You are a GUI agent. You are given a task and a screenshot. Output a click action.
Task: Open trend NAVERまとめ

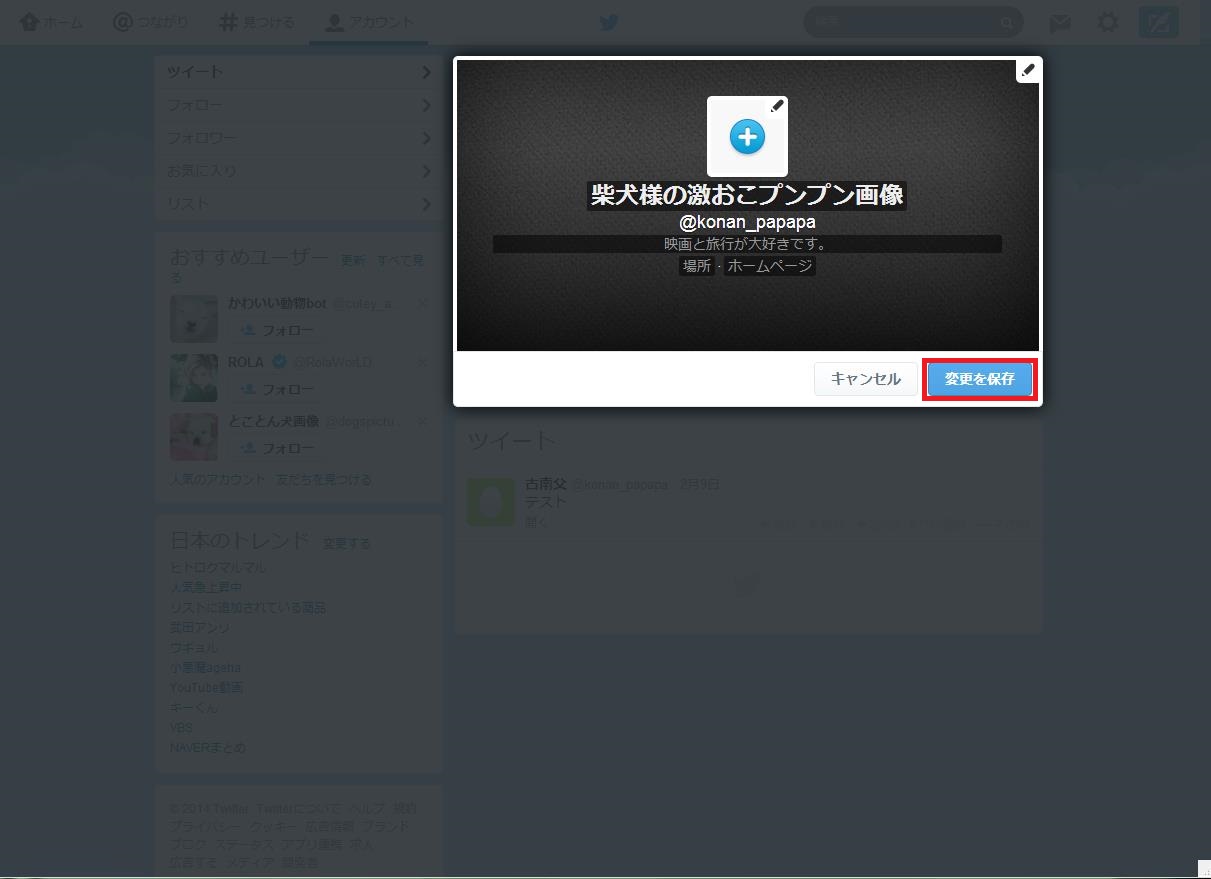[x=207, y=747]
